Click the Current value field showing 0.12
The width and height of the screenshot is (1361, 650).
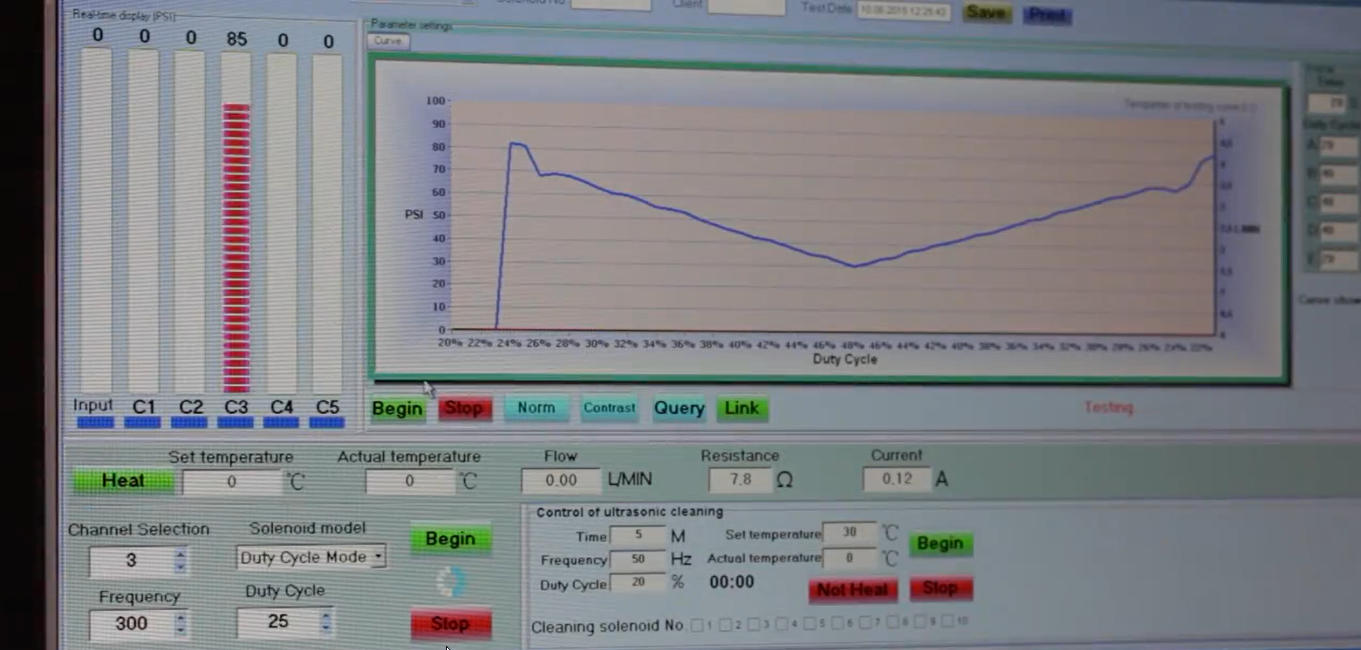(x=897, y=479)
